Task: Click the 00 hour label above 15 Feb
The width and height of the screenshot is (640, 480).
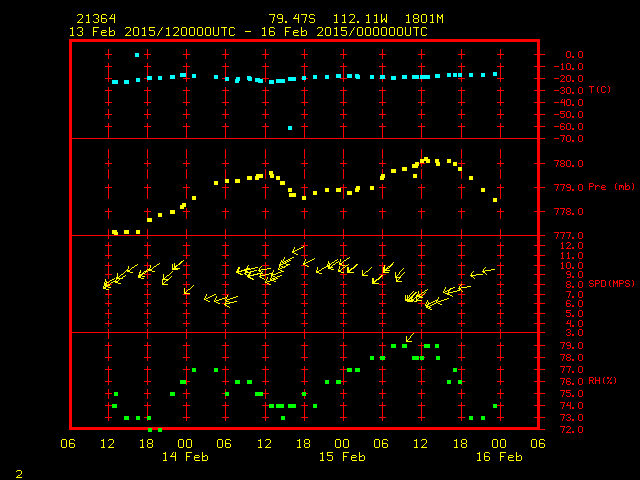Action: 342,444
